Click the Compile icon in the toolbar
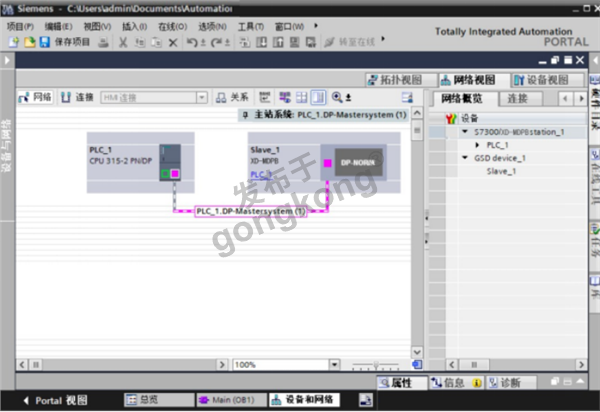Viewport: 600px width, 412px height. coord(245,42)
